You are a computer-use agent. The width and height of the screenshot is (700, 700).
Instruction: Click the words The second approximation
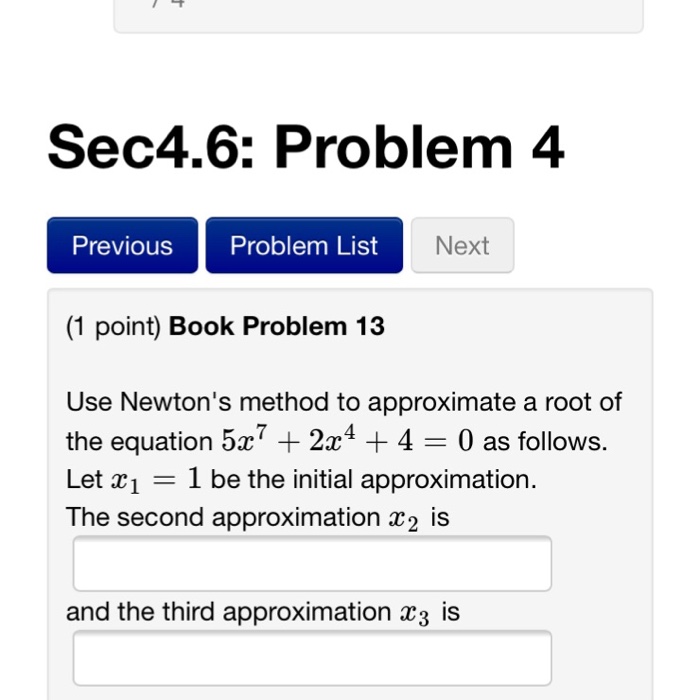coord(222,518)
